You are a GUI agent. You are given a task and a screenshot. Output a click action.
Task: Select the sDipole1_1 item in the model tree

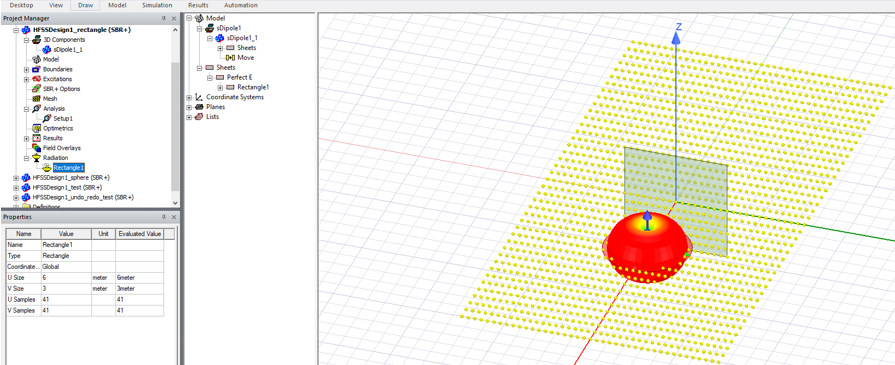pyautogui.click(x=242, y=38)
